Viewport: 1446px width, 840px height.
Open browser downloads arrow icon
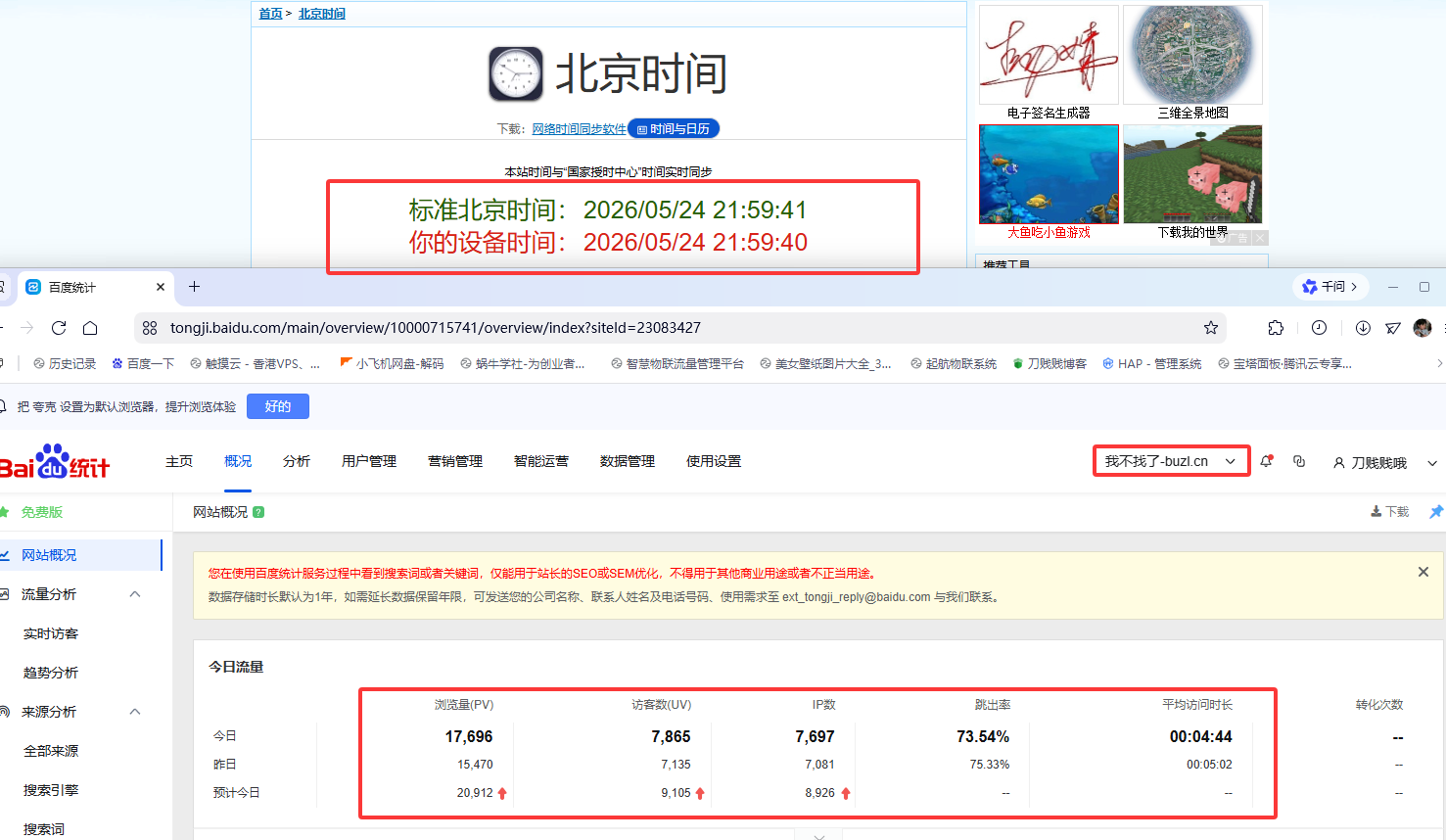[1363, 328]
